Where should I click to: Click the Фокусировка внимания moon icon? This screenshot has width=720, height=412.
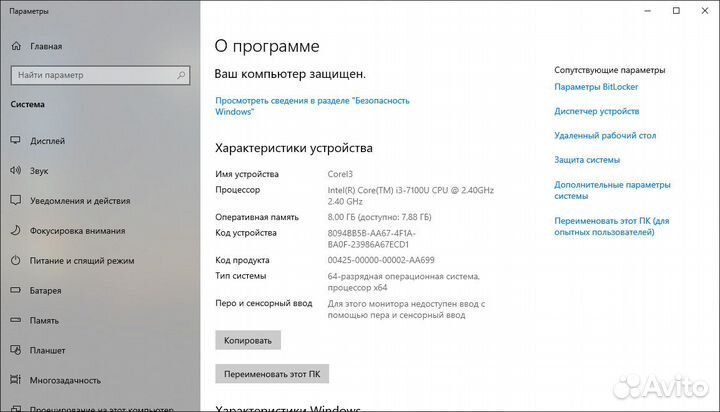16,230
